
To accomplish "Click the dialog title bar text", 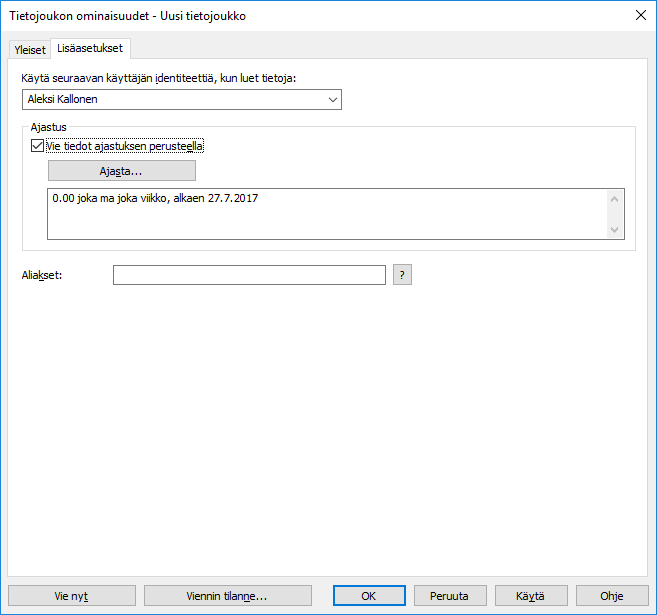I will pos(127,16).
